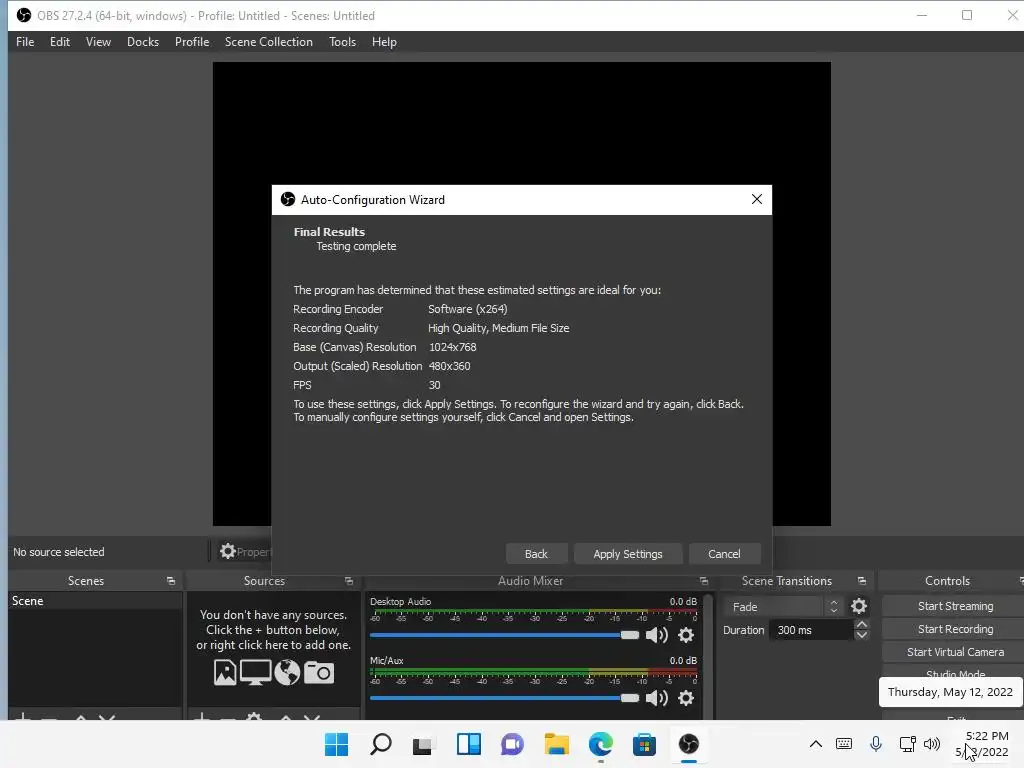The image size is (1024, 768).
Task: Open File Explorer from taskbar
Action: click(x=557, y=744)
